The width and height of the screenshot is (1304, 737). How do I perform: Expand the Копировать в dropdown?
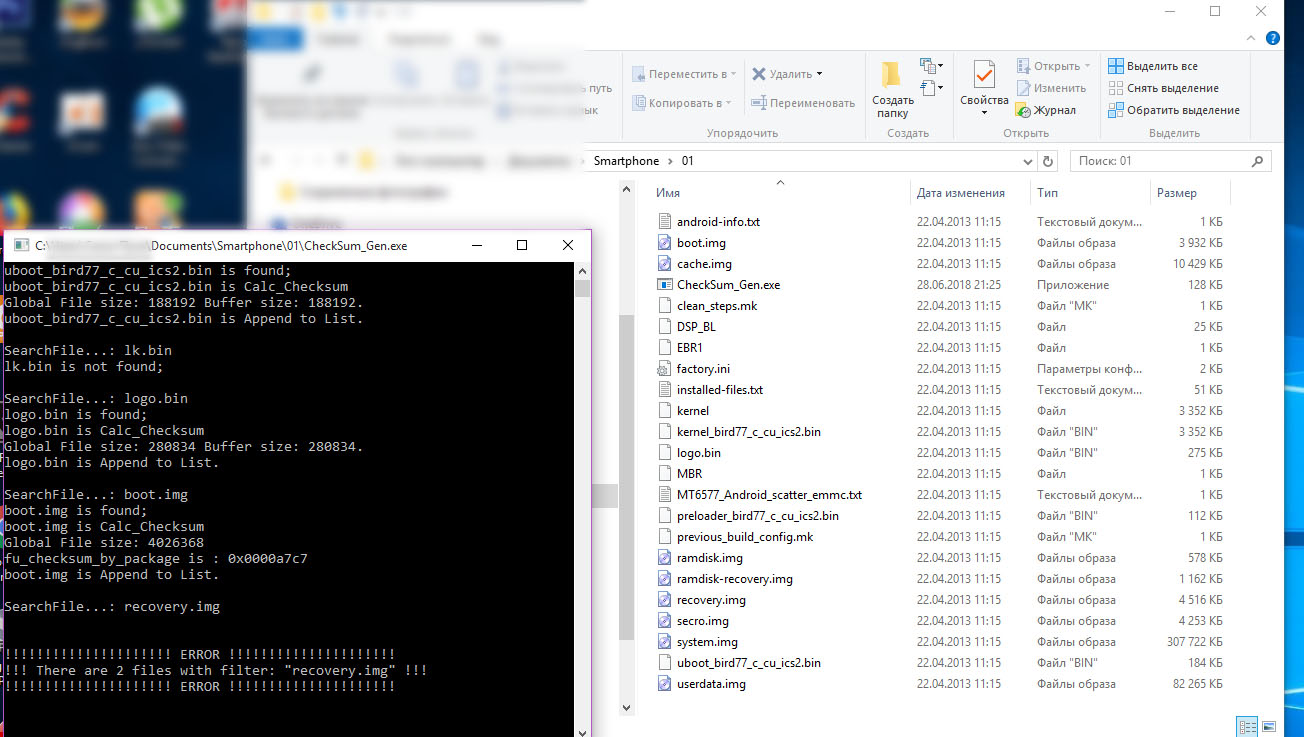click(727, 103)
